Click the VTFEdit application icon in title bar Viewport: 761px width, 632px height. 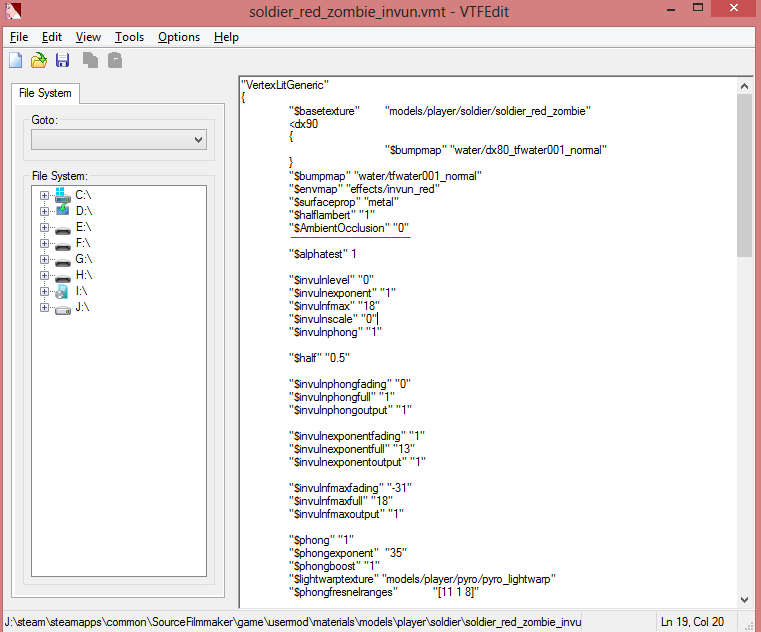13,10
